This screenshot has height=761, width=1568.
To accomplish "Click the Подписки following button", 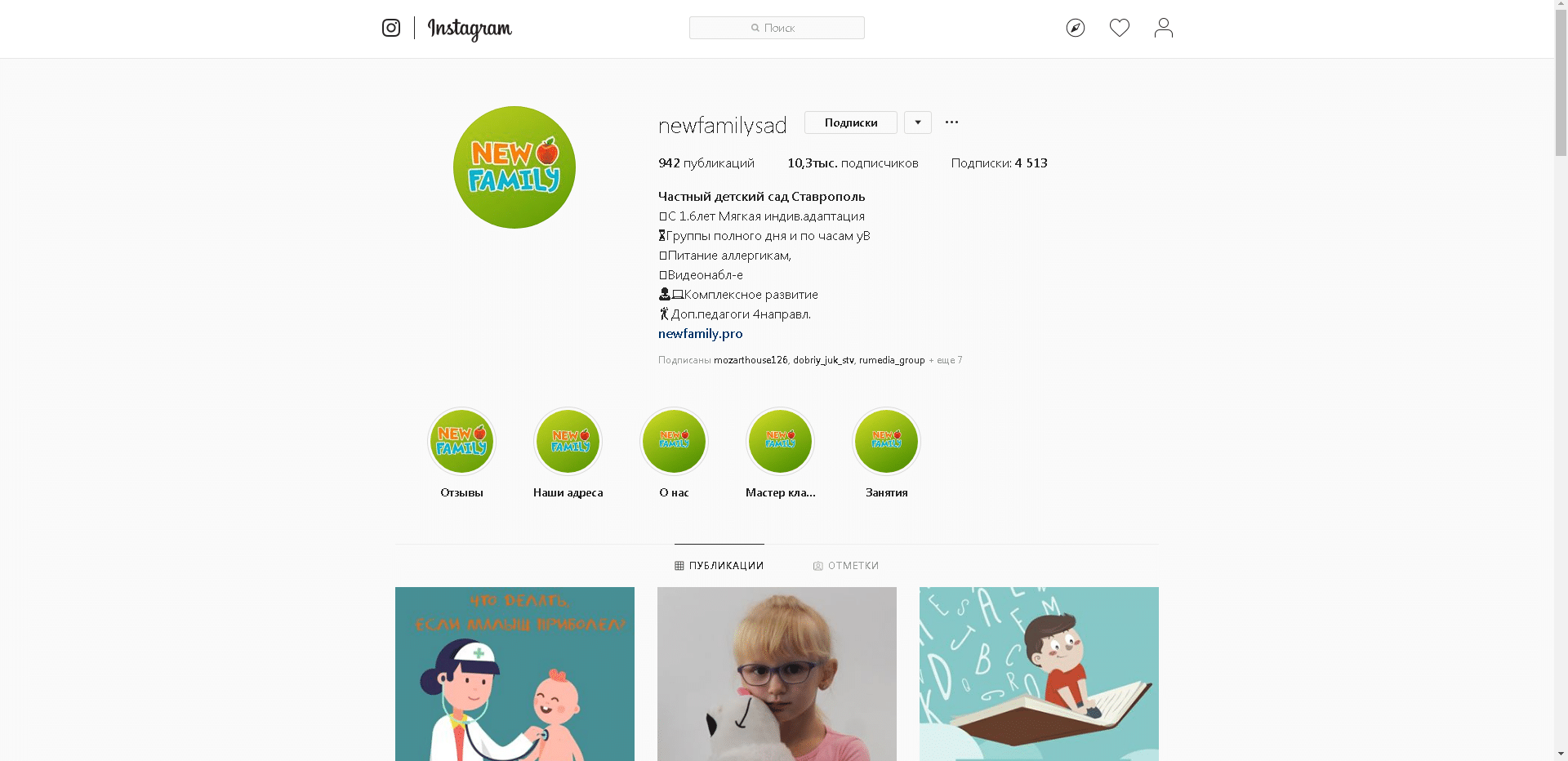I will (x=851, y=122).
